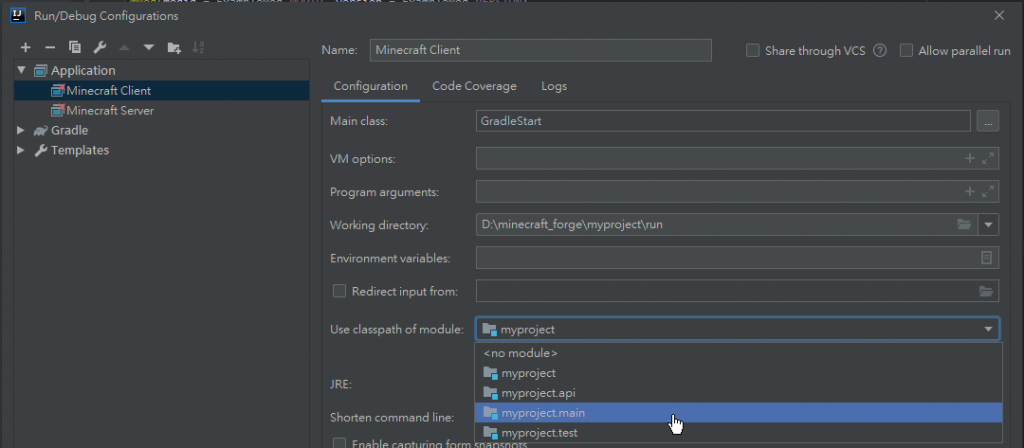The height and width of the screenshot is (448, 1024).
Task: Add a new run configuration
Action: [25, 47]
